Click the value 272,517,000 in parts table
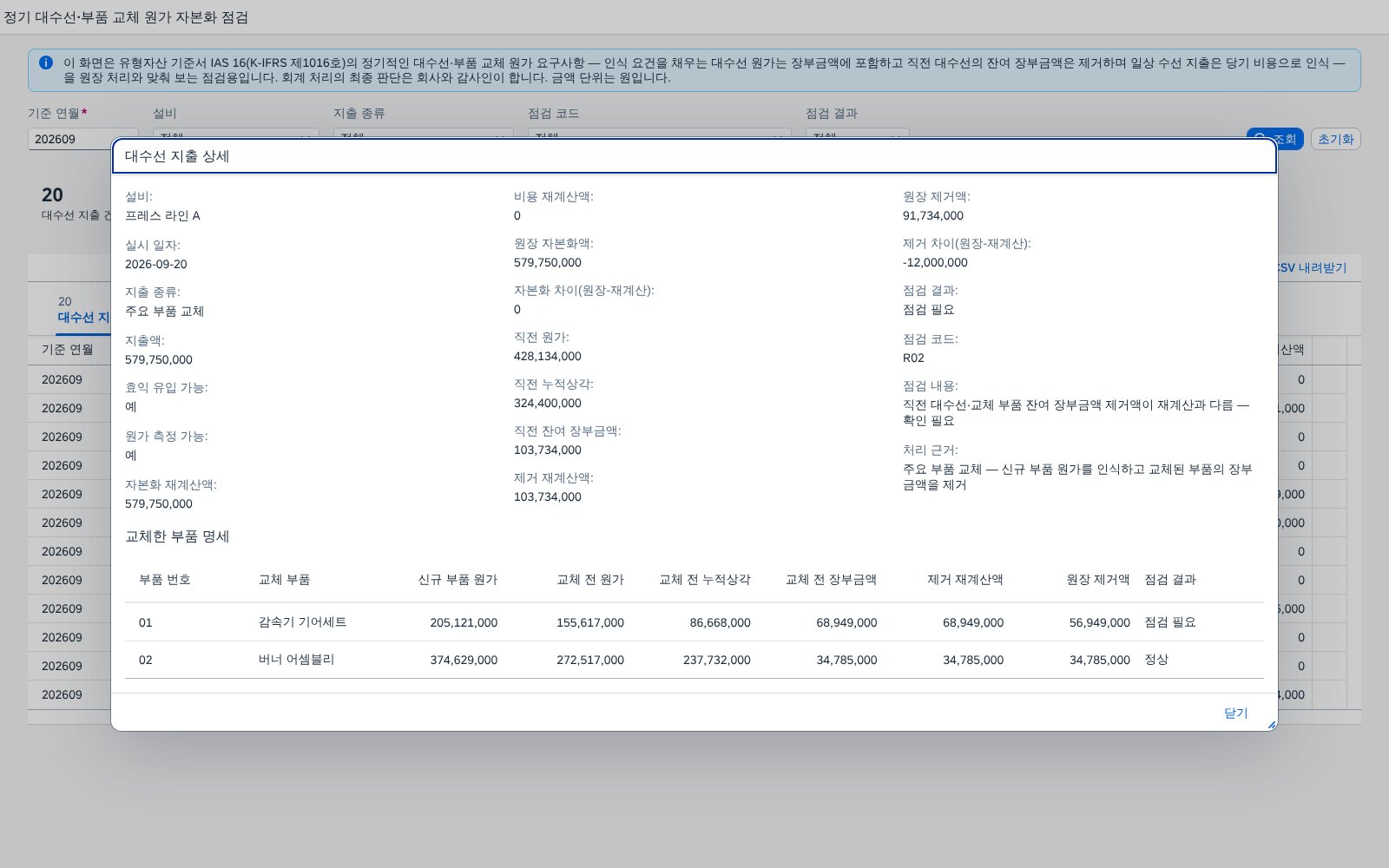The image size is (1389, 868). coord(590,660)
